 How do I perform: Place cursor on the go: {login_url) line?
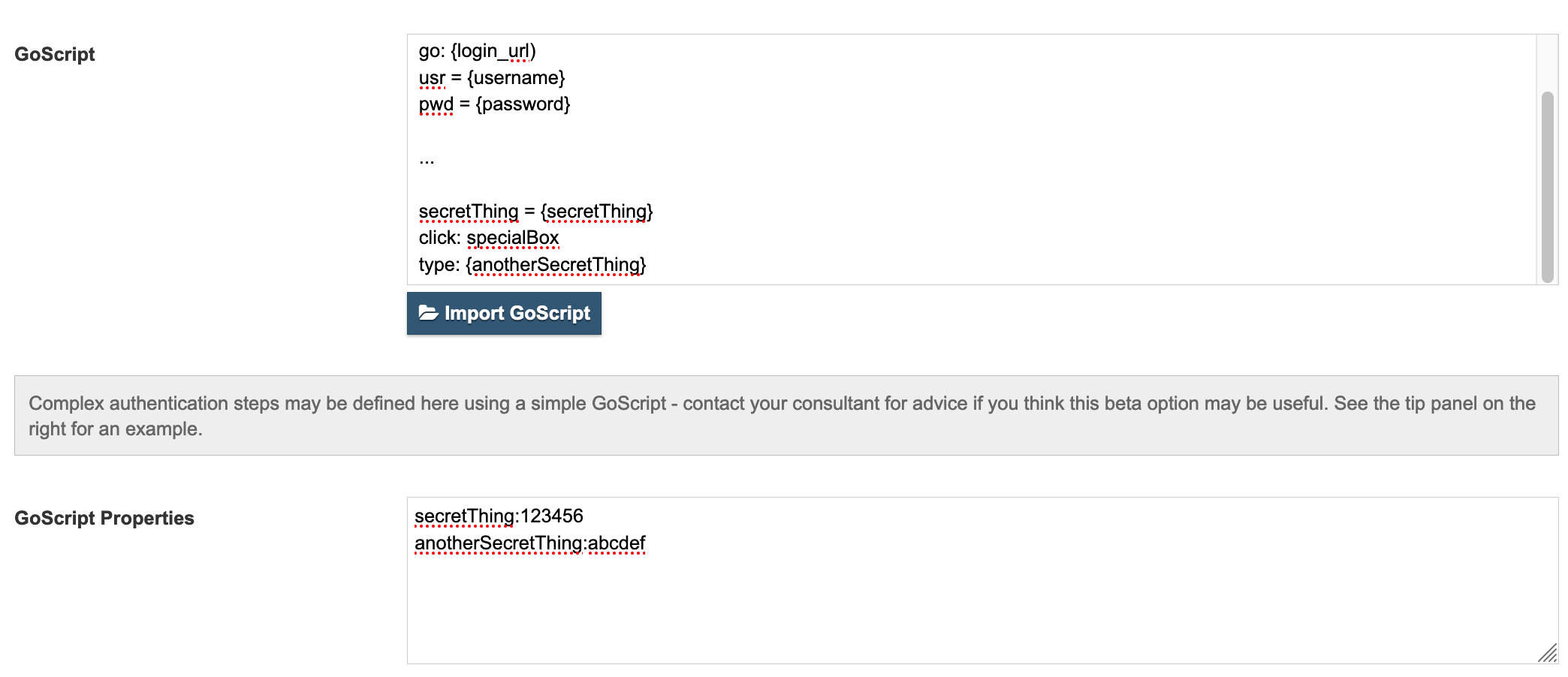(478, 51)
